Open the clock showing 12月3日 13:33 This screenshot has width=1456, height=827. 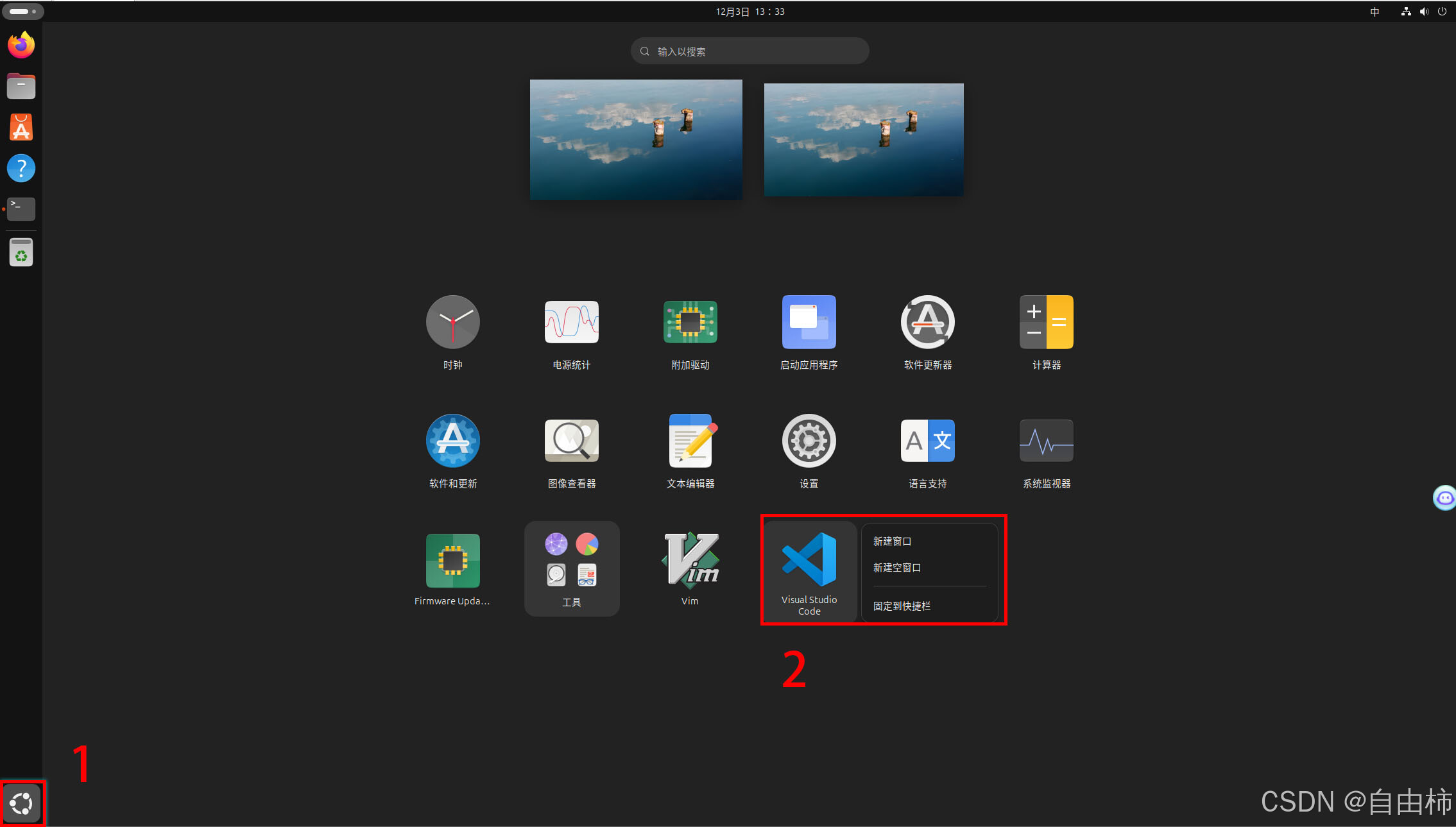(x=750, y=12)
